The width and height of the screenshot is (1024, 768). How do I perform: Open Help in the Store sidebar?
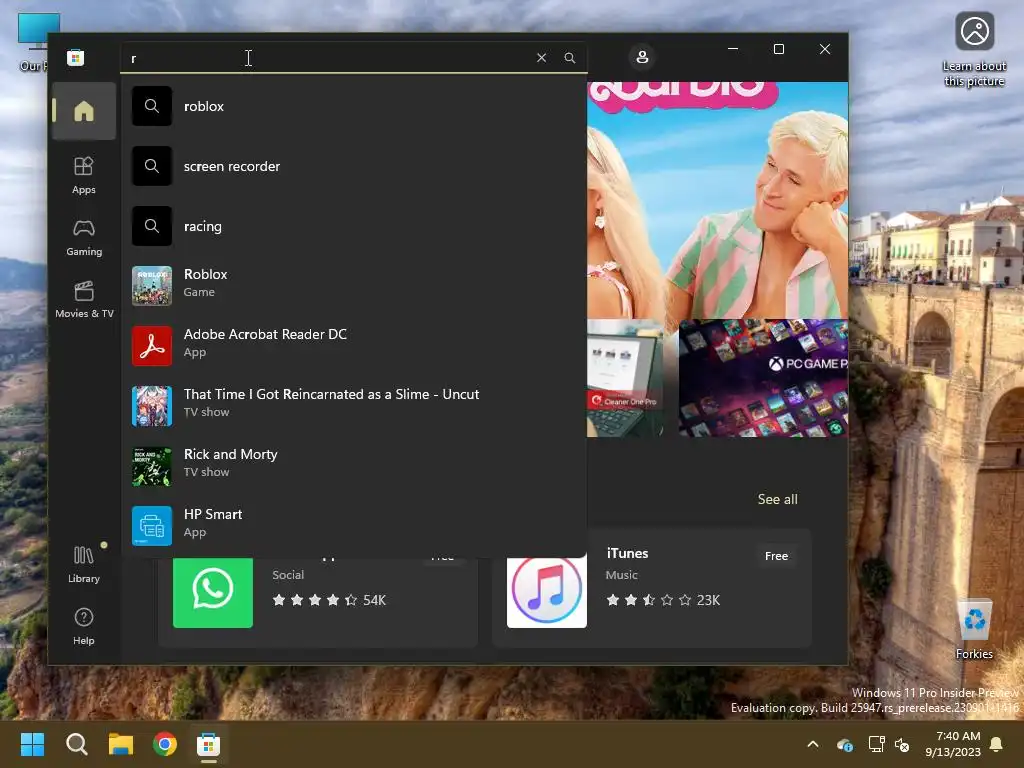pyautogui.click(x=84, y=626)
